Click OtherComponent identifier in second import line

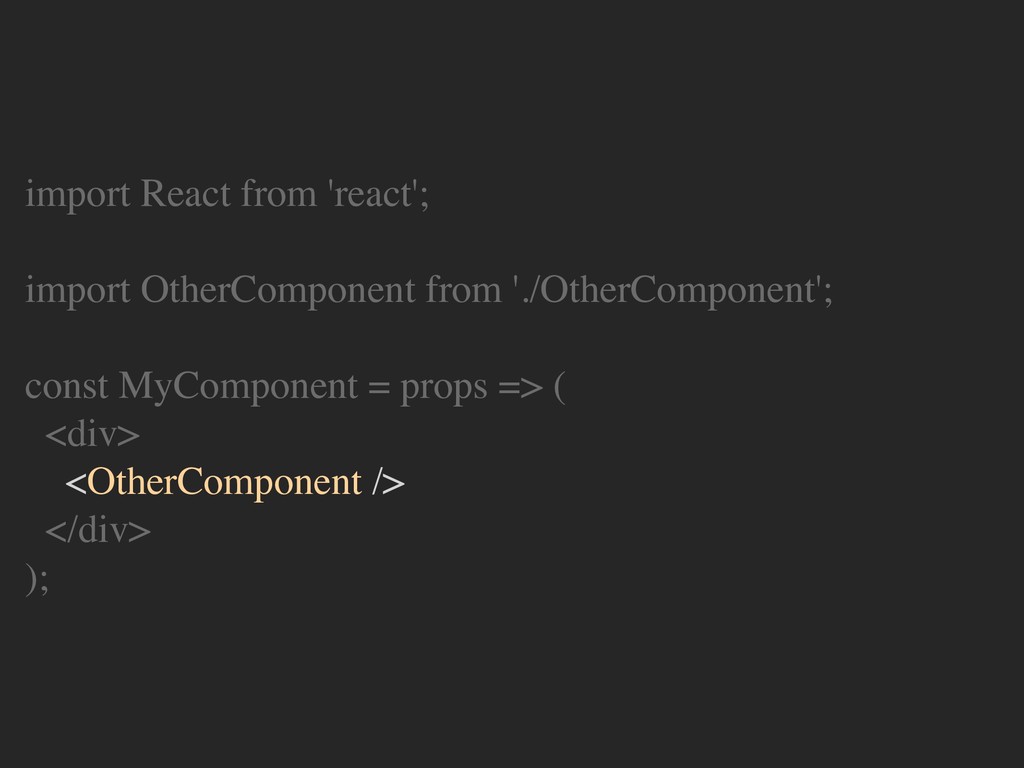pyautogui.click(x=278, y=291)
